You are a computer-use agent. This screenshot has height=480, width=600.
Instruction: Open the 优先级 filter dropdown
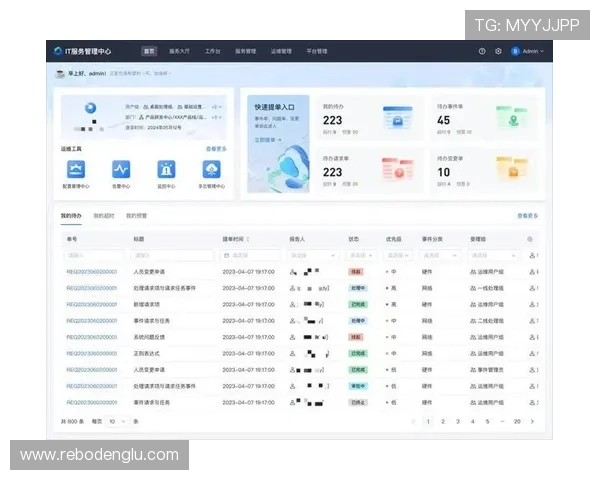(398, 255)
